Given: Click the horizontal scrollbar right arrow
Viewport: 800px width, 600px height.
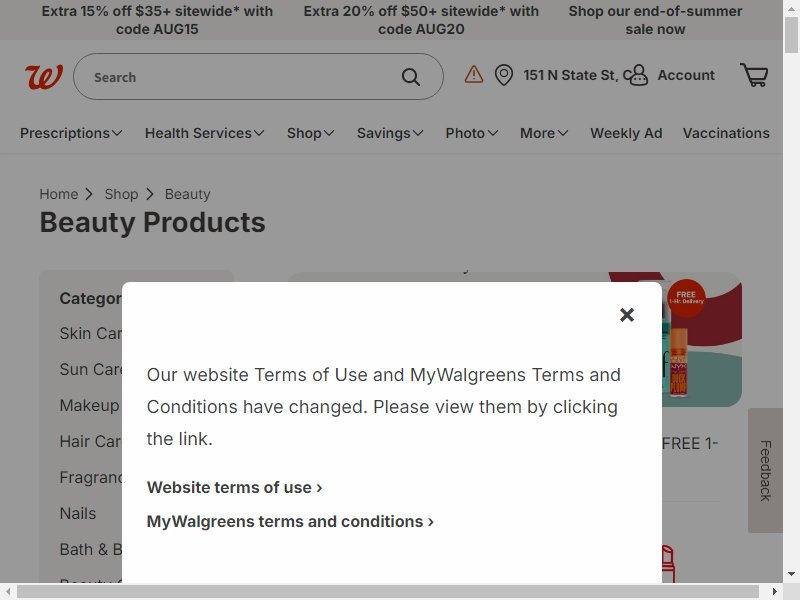Looking at the screenshot, I should pos(774,591).
